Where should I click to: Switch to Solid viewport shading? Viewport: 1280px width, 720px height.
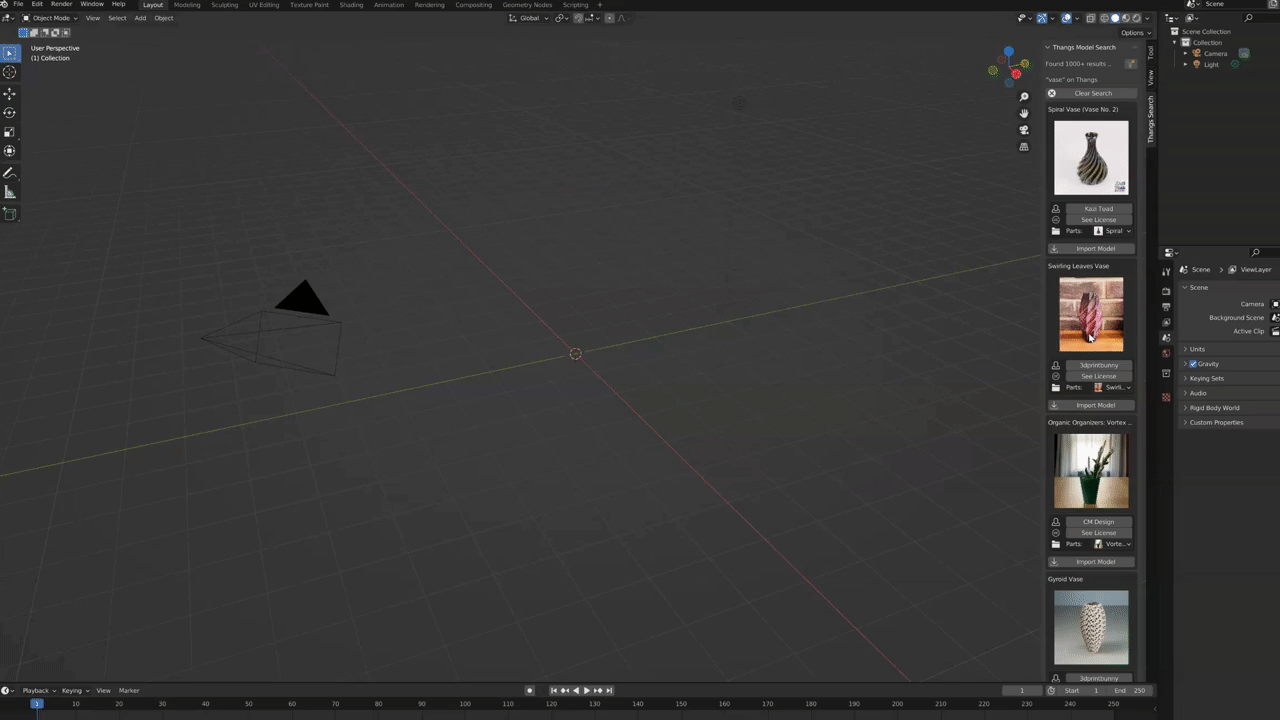1114,18
